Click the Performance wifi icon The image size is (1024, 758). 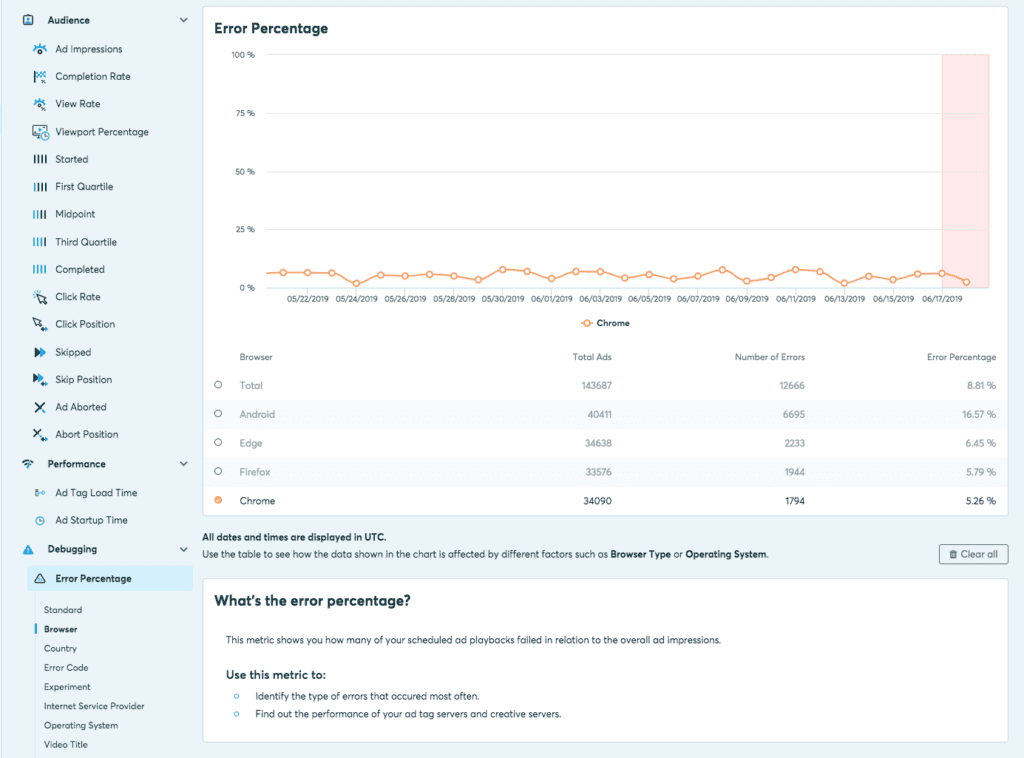pyautogui.click(x=28, y=464)
